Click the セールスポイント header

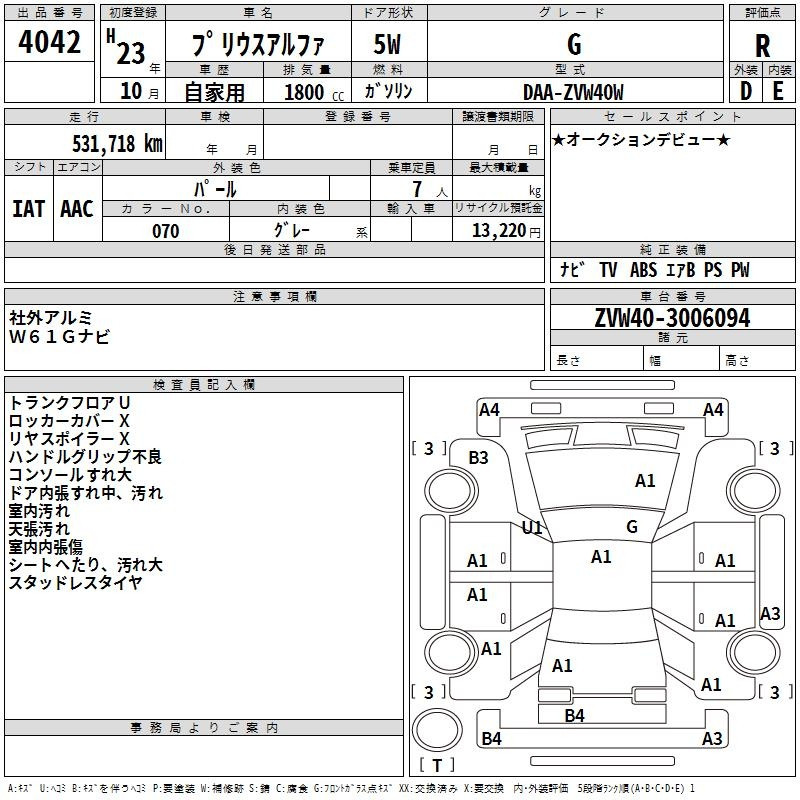click(x=672, y=116)
